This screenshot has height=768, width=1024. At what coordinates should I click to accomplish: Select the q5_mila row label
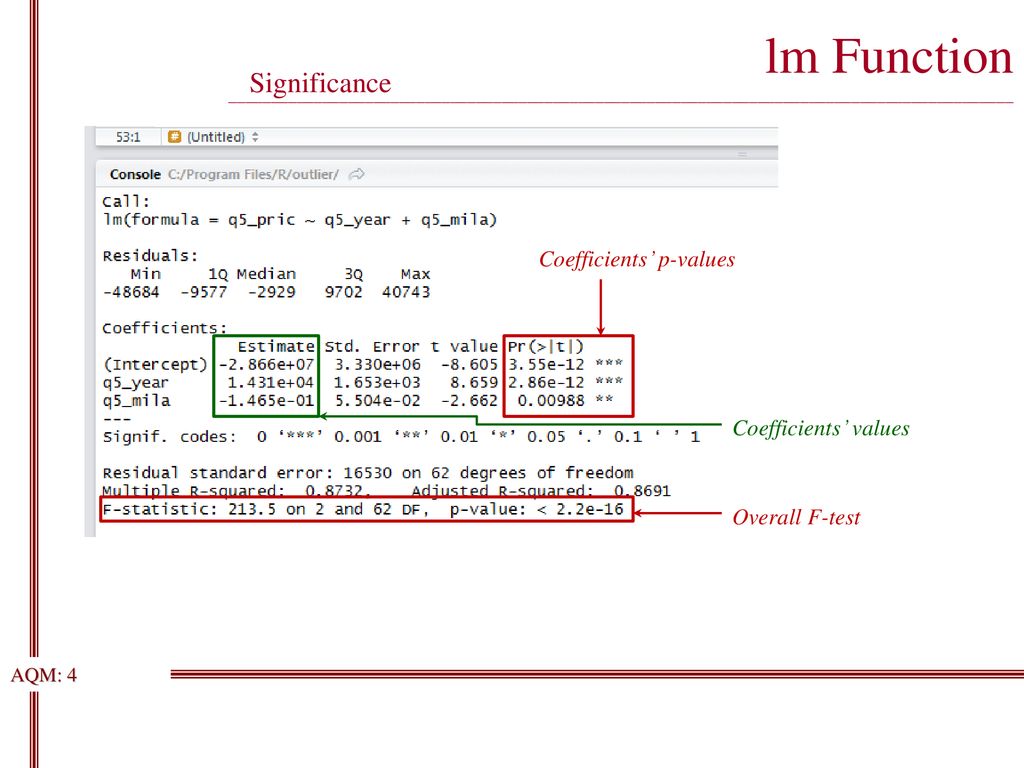coord(136,400)
